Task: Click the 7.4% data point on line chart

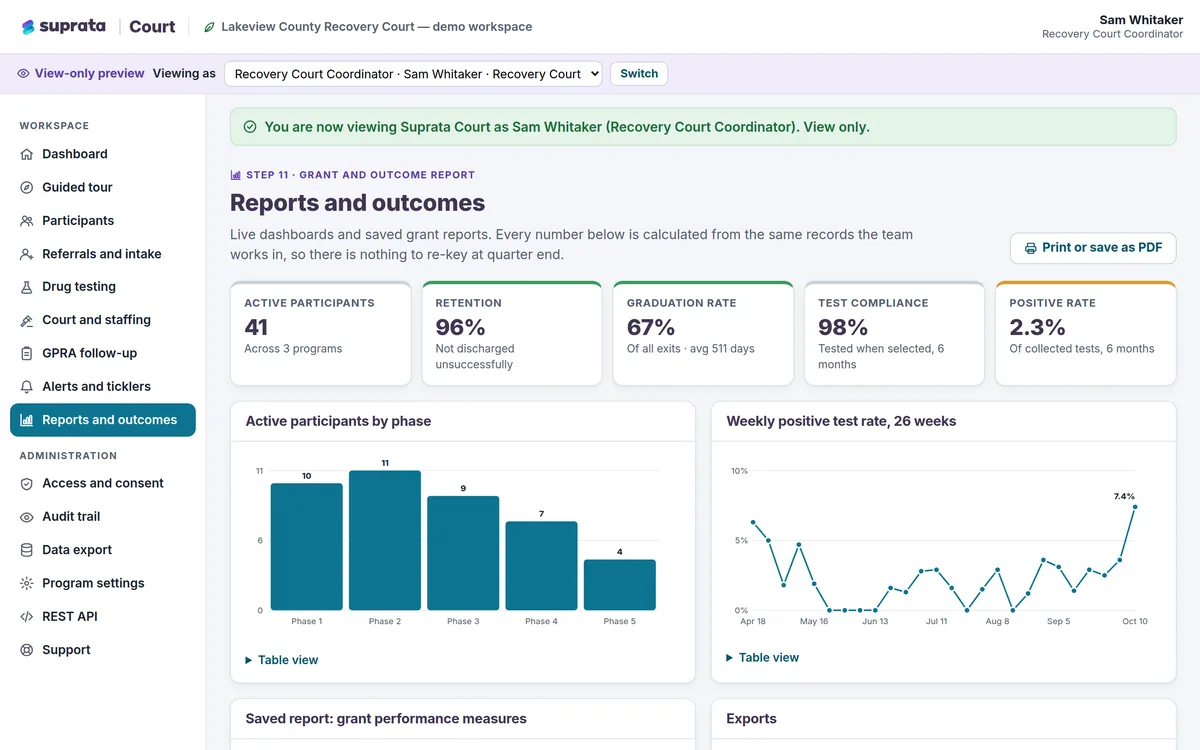Action: click(1135, 507)
